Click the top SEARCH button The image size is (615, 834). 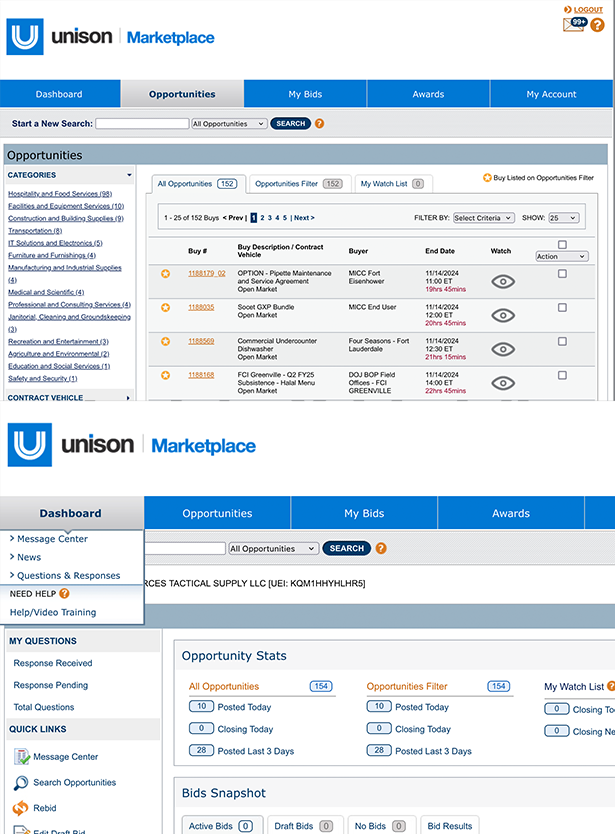pyautogui.click(x=290, y=123)
